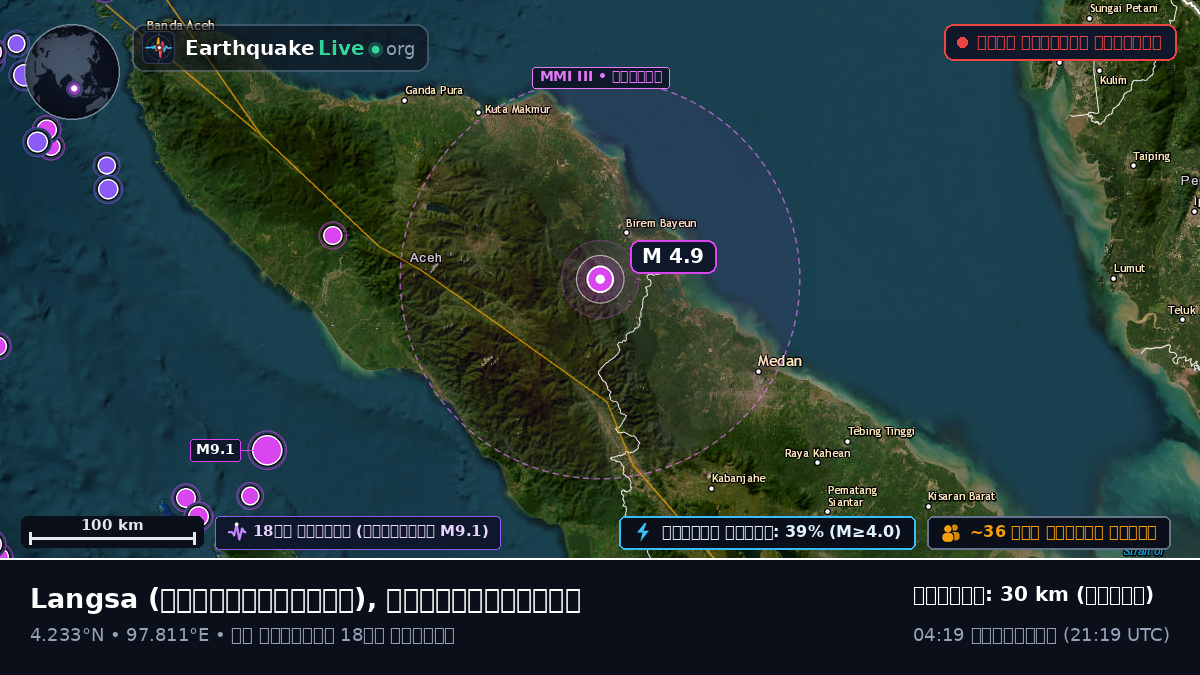Screen dimensions: 1200x675
Task: Select the Taiping town label
Action: tap(1151, 156)
